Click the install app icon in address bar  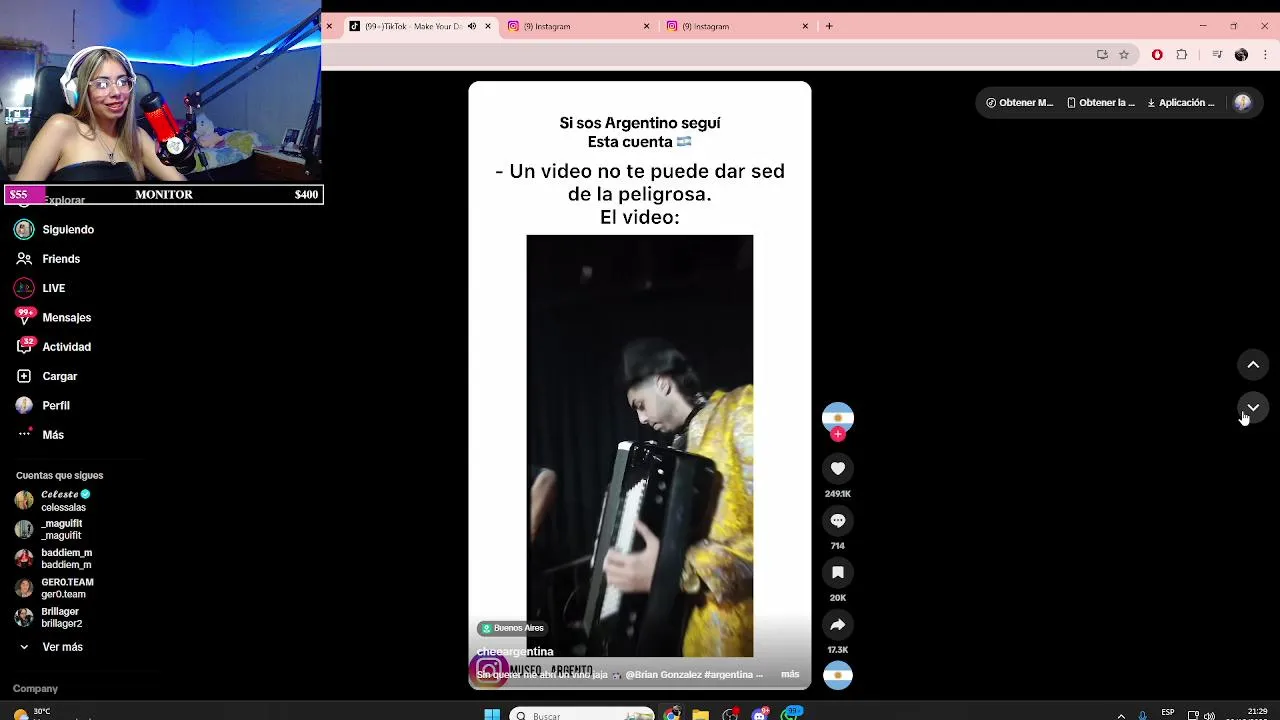(x=1102, y=55)
